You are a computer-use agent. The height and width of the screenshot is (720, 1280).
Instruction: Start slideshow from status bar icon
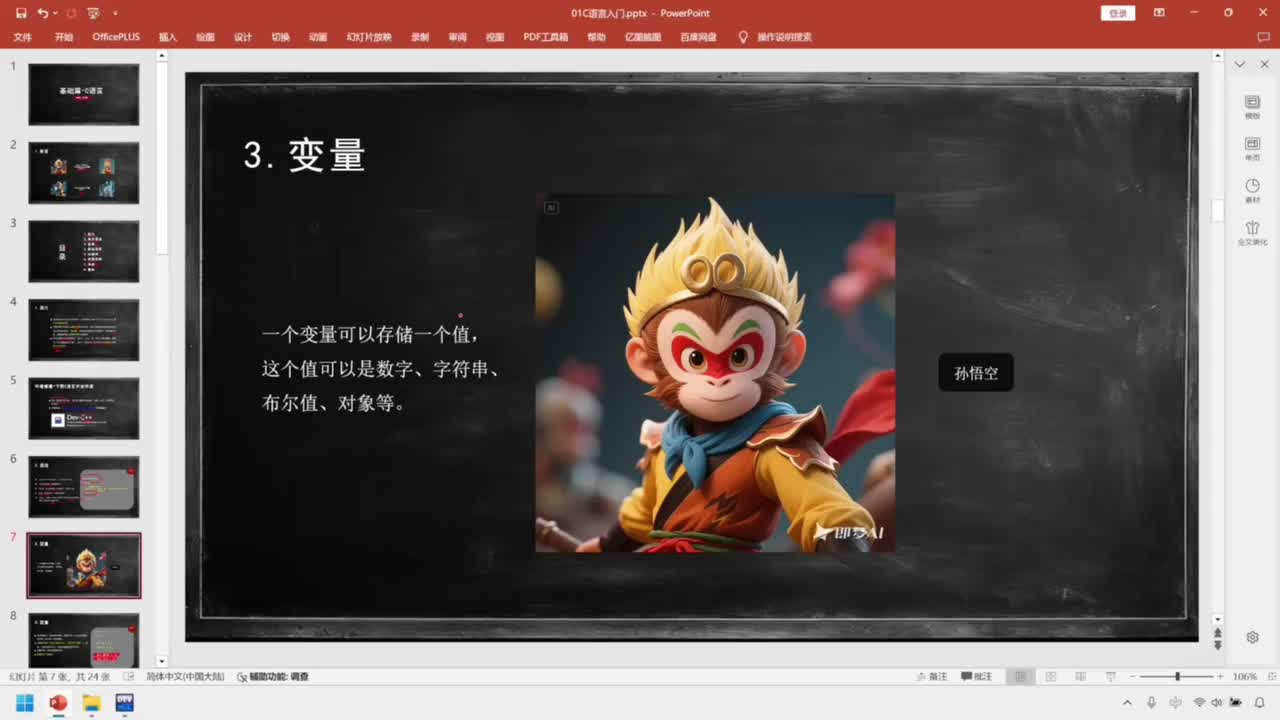pos(1111,677)
